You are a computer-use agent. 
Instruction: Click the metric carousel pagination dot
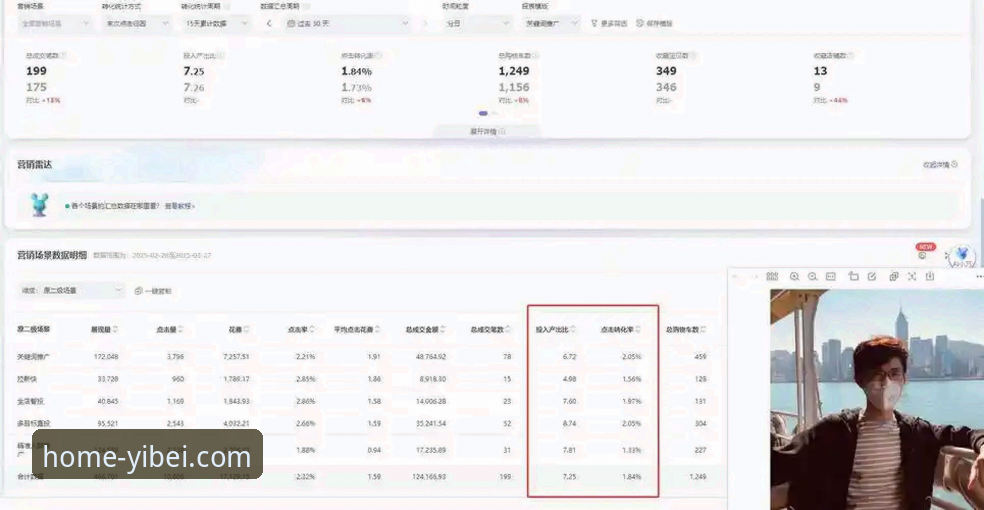483,114
